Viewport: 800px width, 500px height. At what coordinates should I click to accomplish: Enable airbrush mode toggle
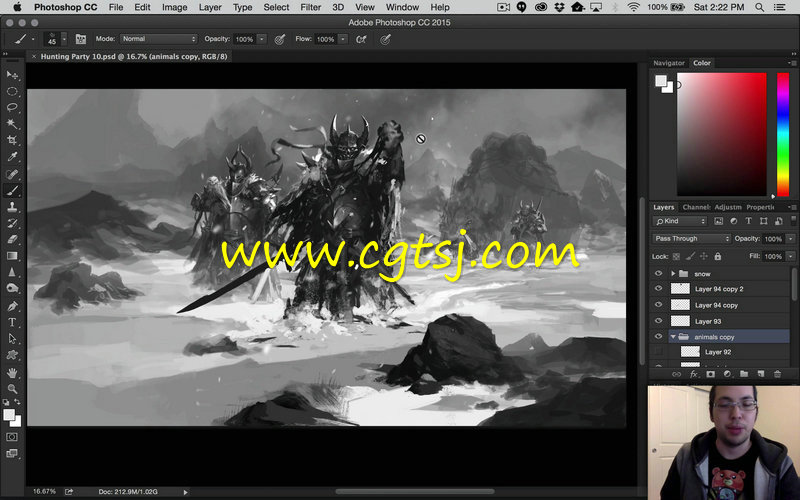(361, 39)
